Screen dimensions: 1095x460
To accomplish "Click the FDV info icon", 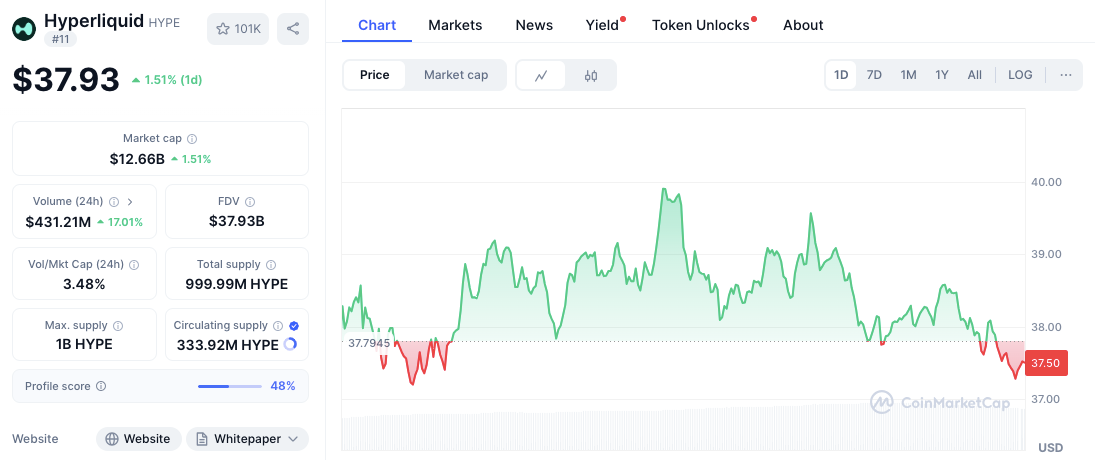I will click(250, 202).
